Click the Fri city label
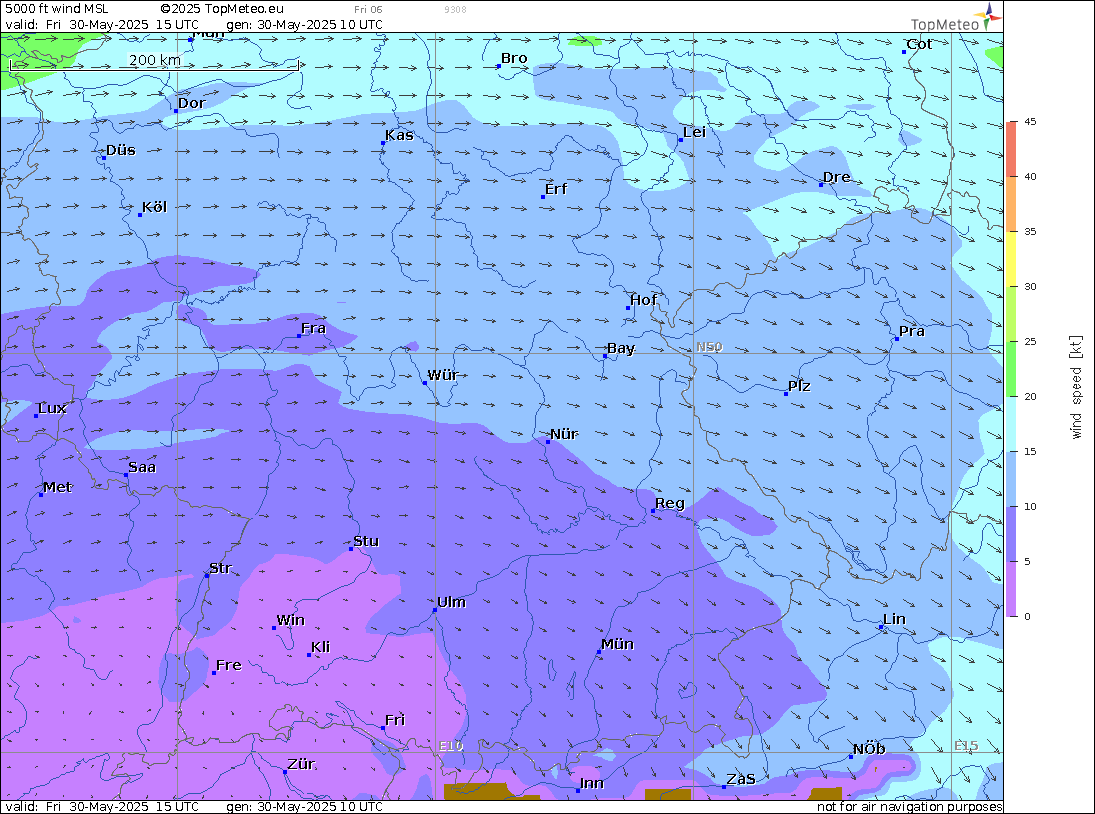 (x=395, y=720)
